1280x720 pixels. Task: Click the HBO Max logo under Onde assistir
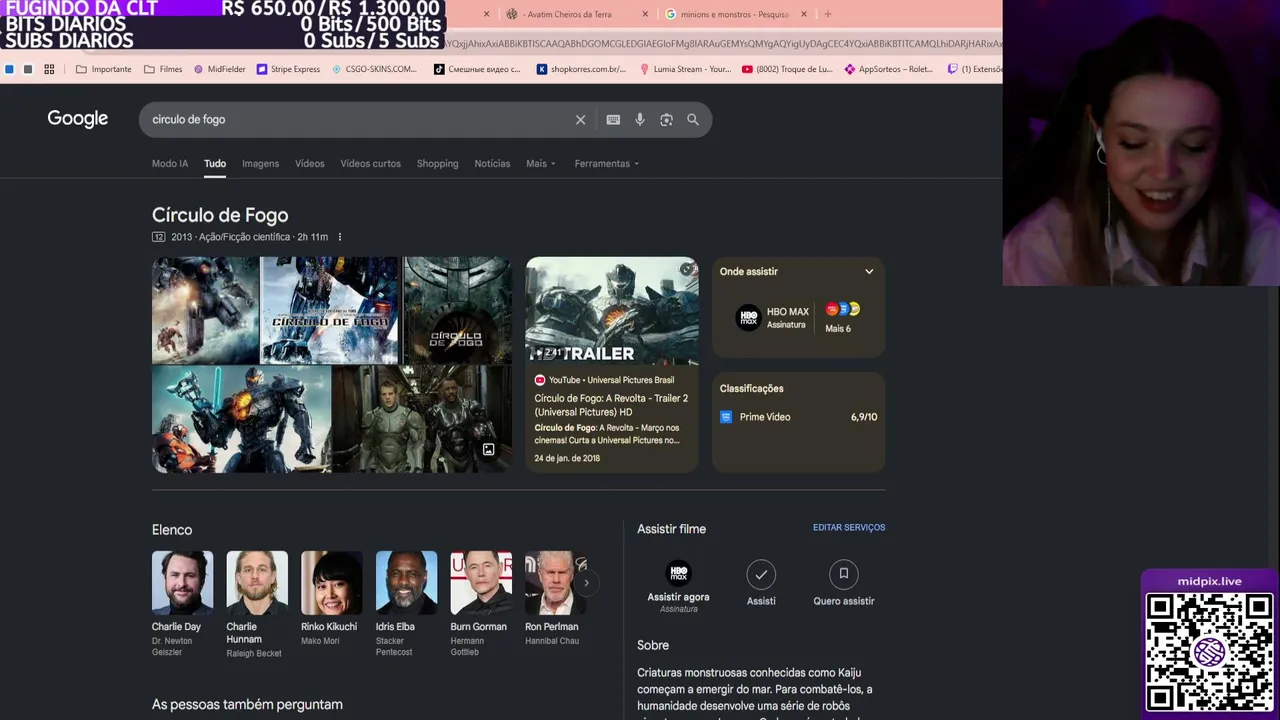click(x=748, y=318)
